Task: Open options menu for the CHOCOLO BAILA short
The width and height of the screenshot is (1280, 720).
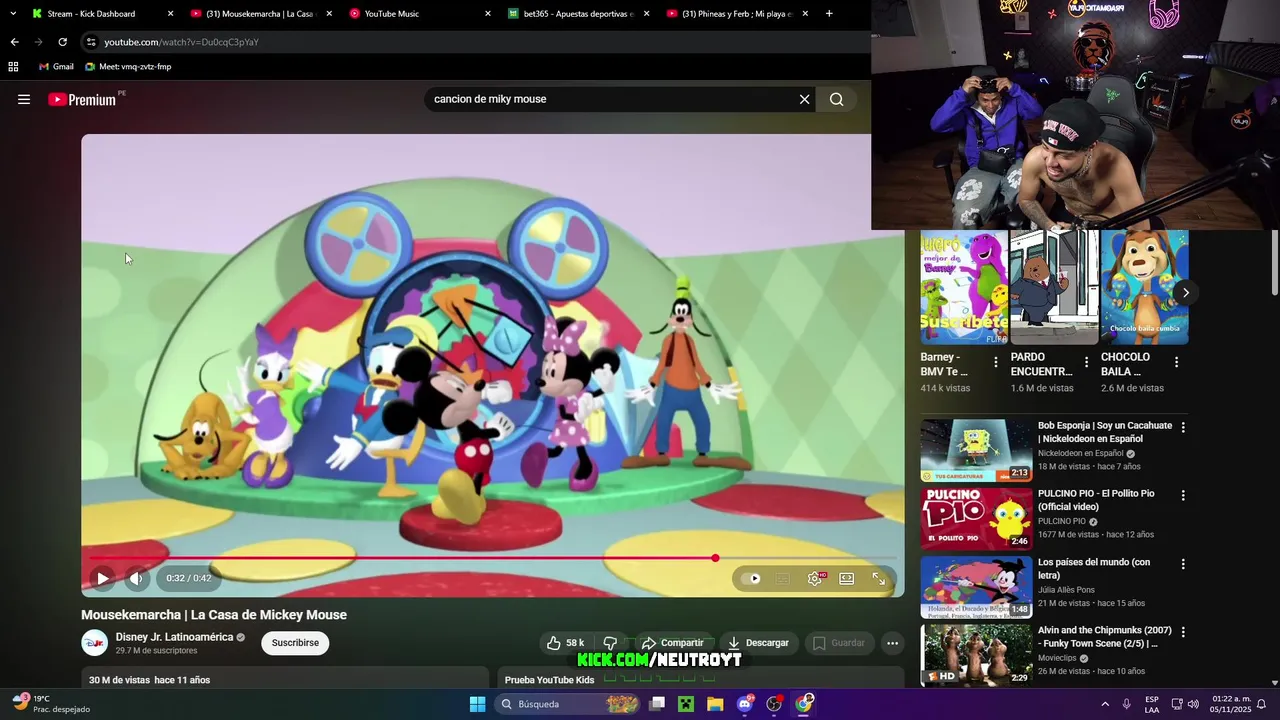Action: pos(1176,362)
